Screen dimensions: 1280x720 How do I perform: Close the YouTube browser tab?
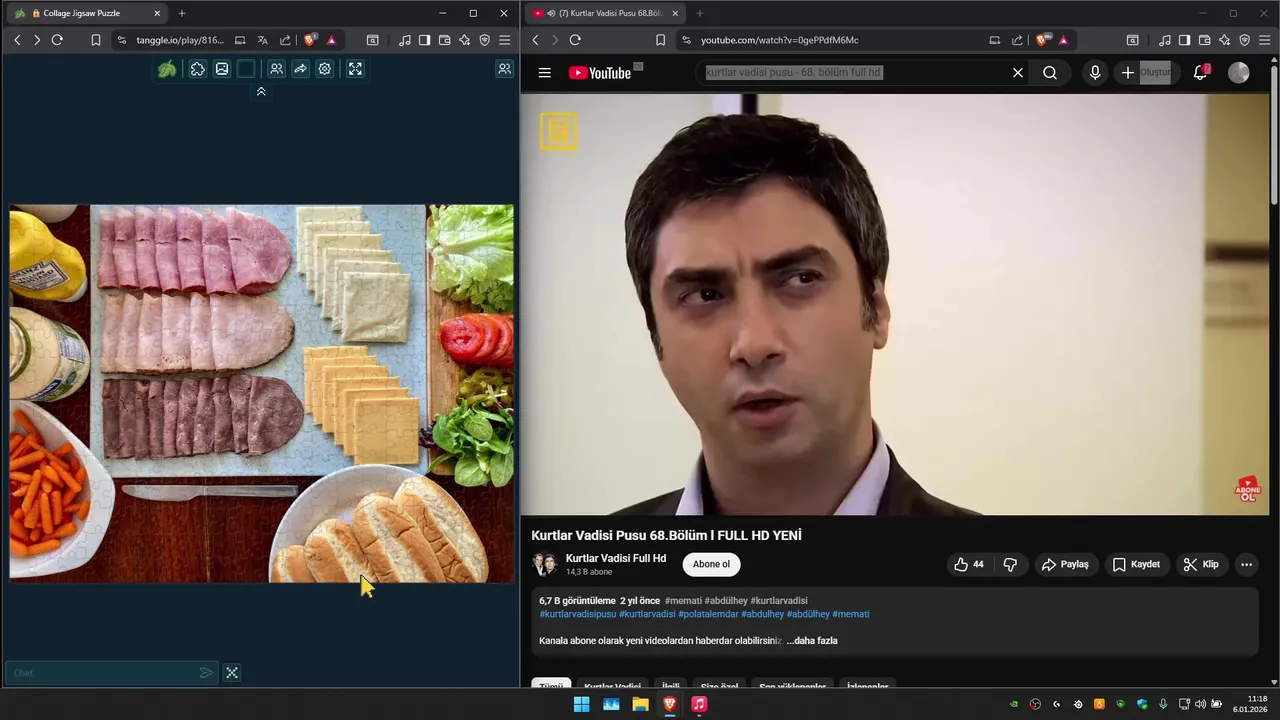[x=675, y=13]
